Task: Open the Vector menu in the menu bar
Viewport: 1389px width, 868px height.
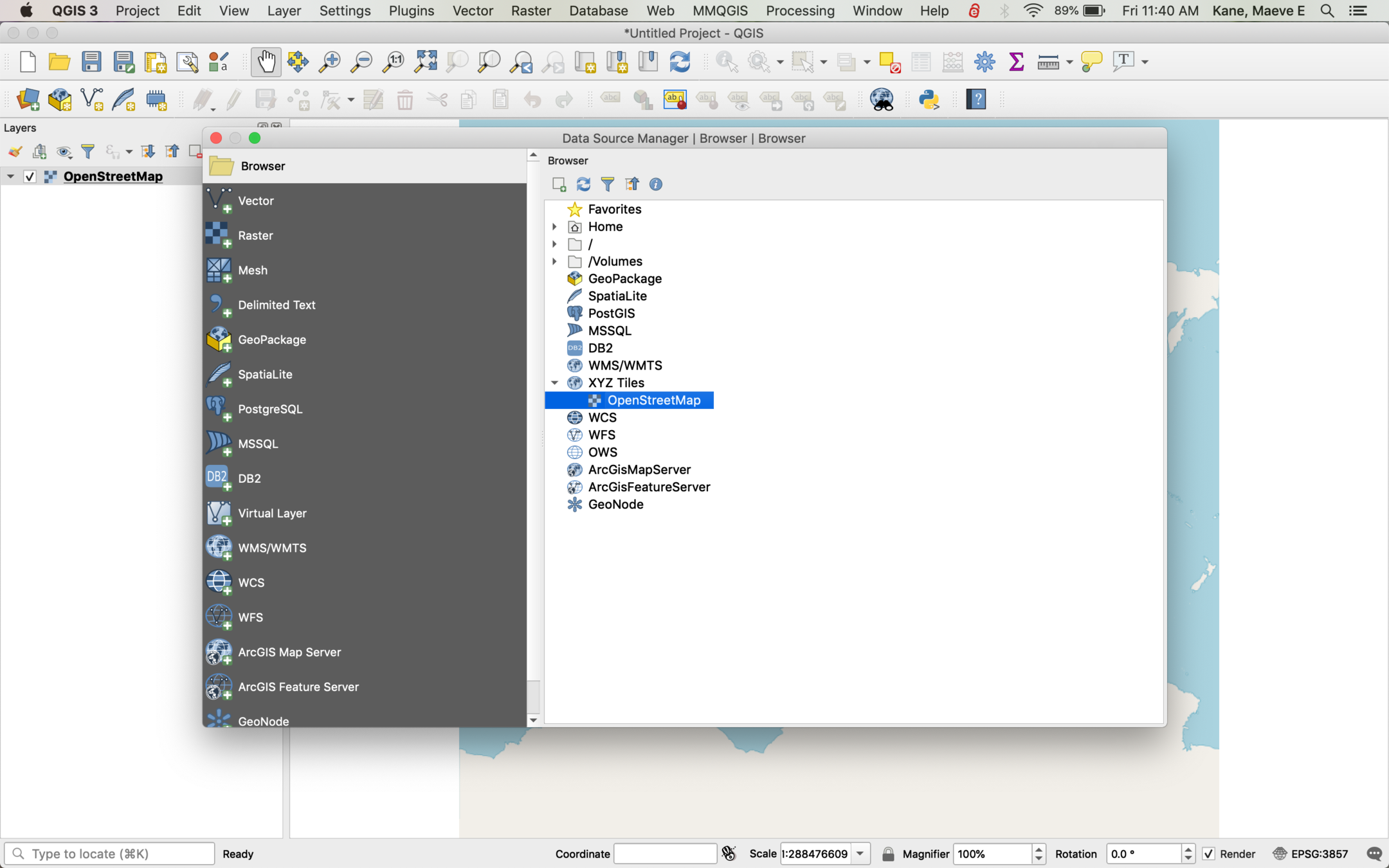Action: 473,11
